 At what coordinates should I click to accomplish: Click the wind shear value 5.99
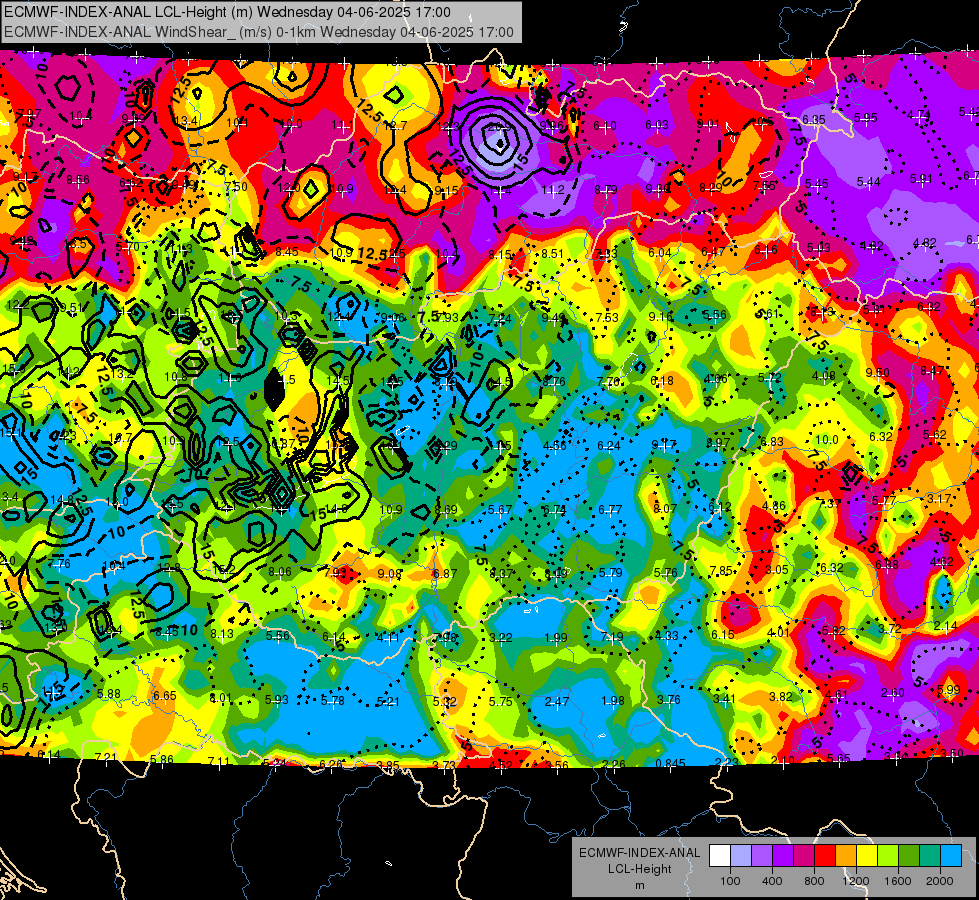948,690
